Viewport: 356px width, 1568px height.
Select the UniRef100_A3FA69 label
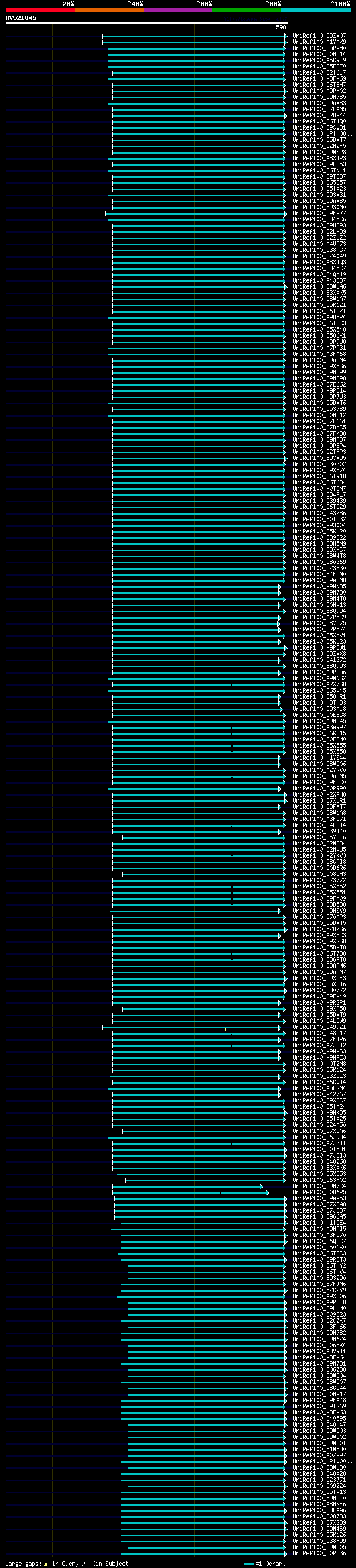click(x=319, y=78)
